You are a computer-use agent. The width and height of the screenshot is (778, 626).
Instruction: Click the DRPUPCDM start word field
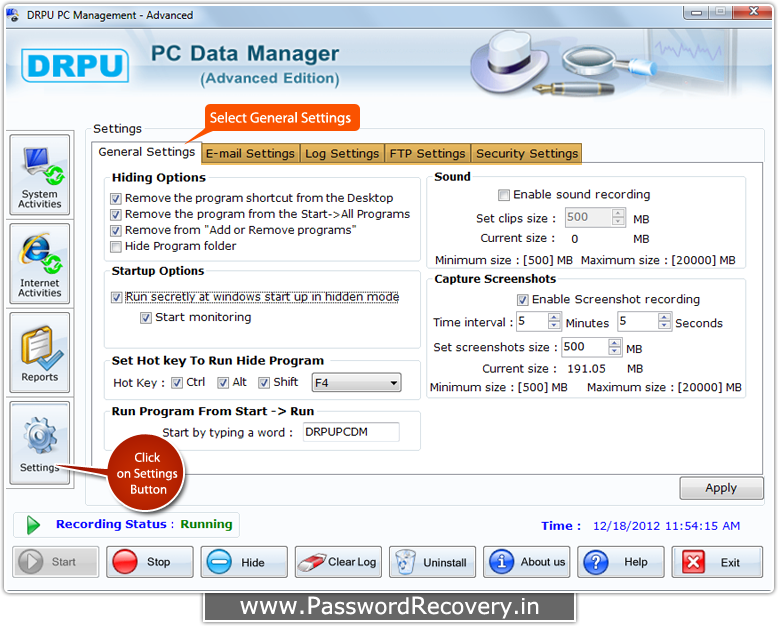tap(351, 432)
